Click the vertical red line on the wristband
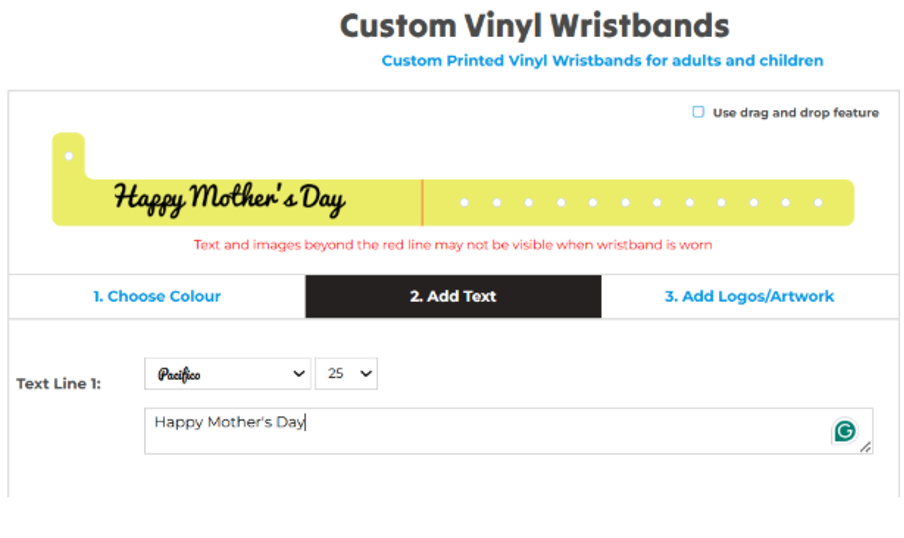 click(422, 202)
